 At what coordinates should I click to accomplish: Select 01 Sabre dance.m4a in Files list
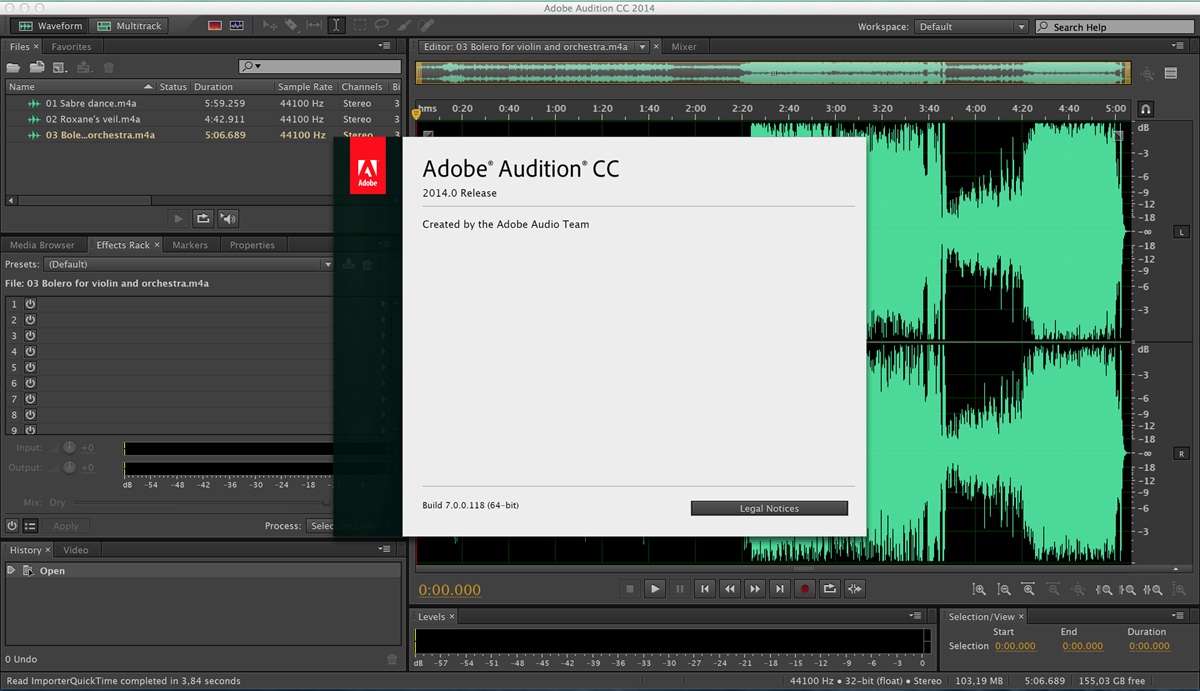pyautogui.click(x=91, y=103)
